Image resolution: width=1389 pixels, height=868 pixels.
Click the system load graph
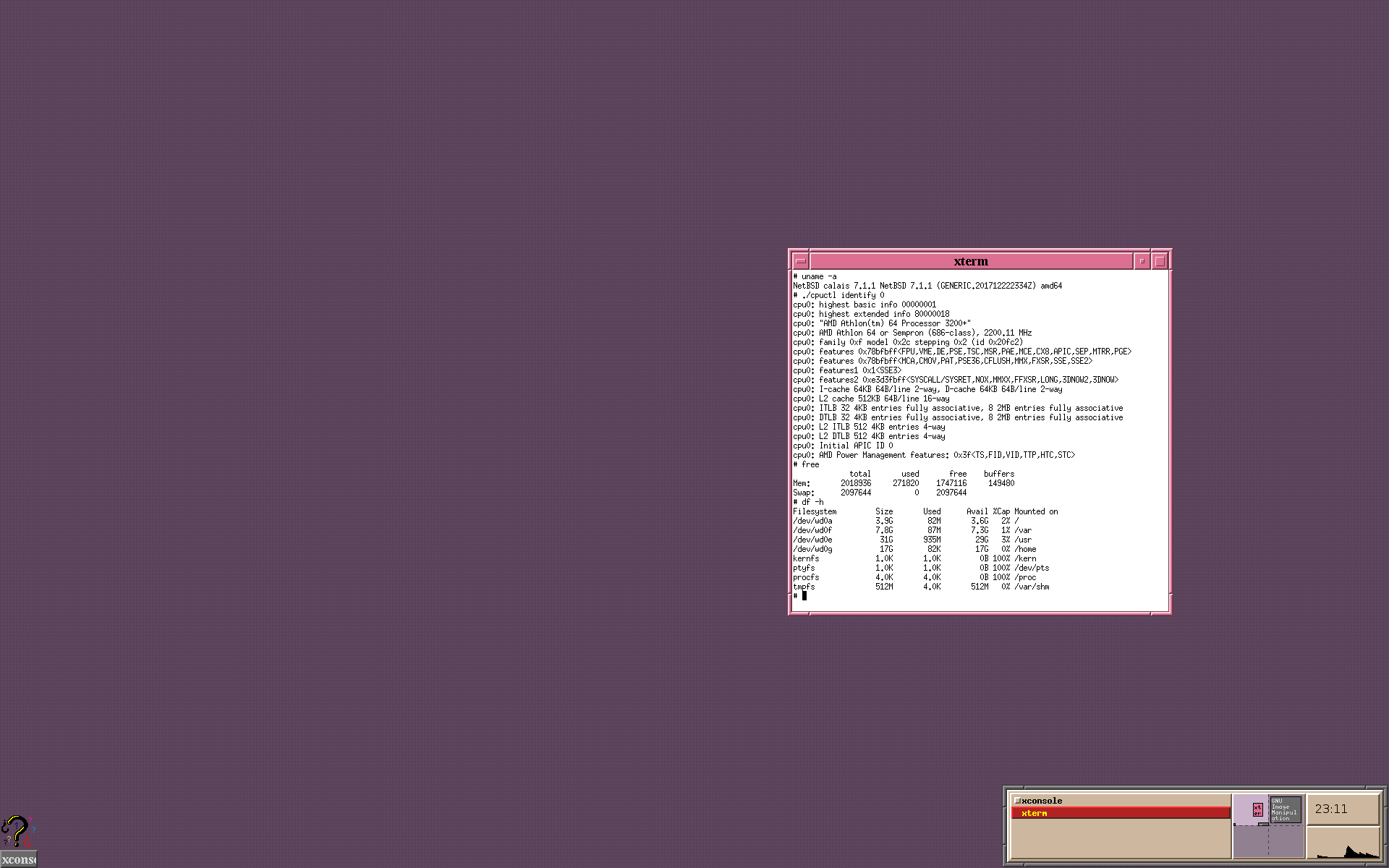tap(1343, 843)
